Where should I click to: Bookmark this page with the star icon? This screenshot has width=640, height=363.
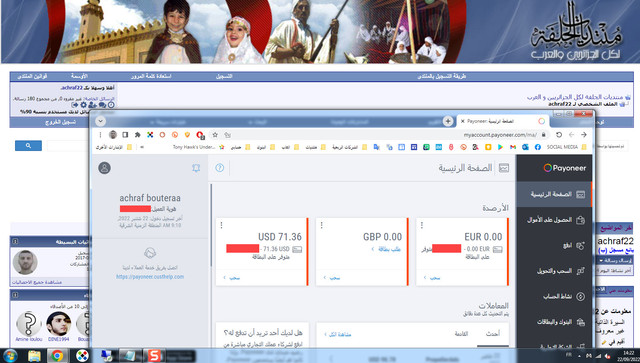(215, 135)
